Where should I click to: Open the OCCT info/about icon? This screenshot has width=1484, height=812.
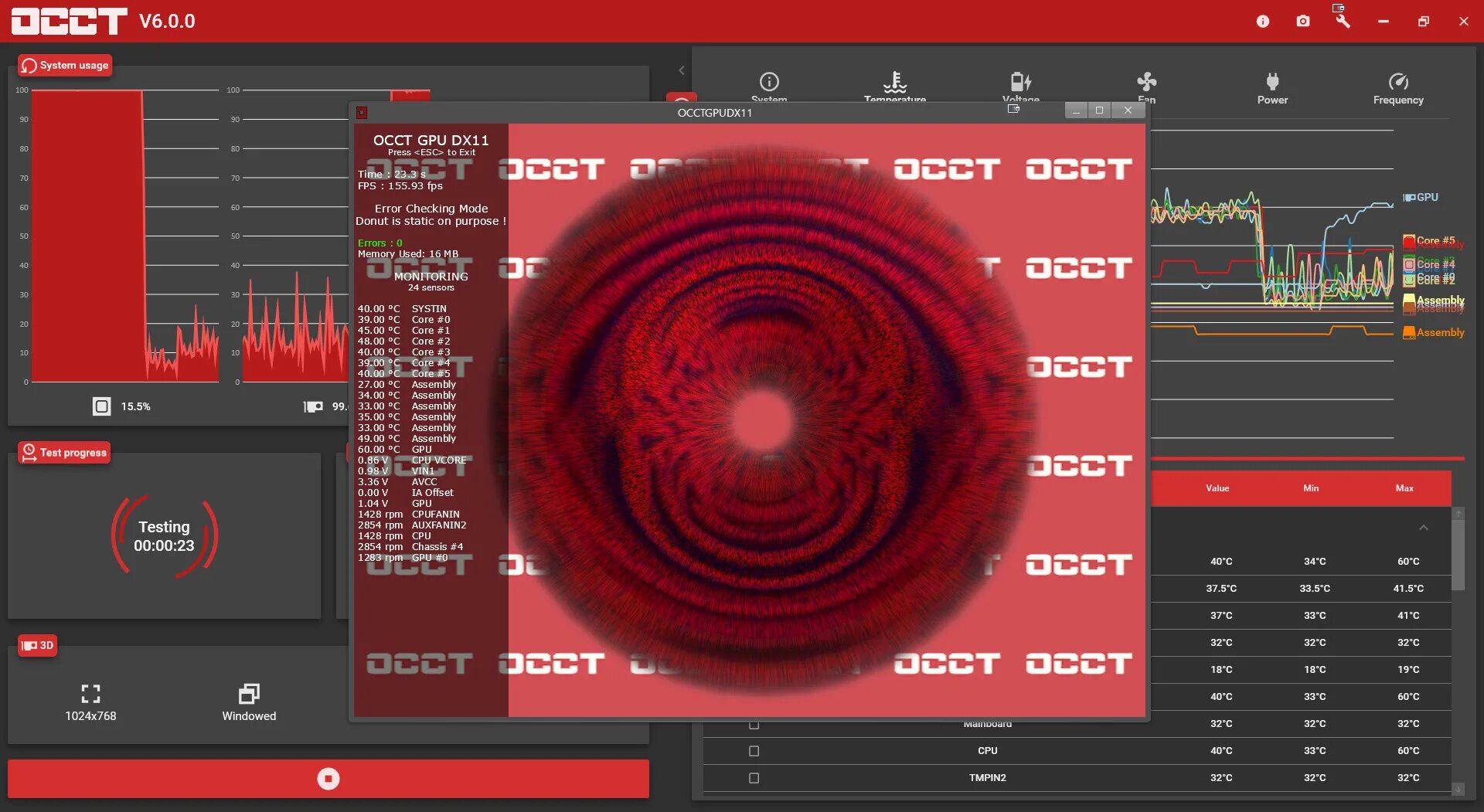point(1263,22)
